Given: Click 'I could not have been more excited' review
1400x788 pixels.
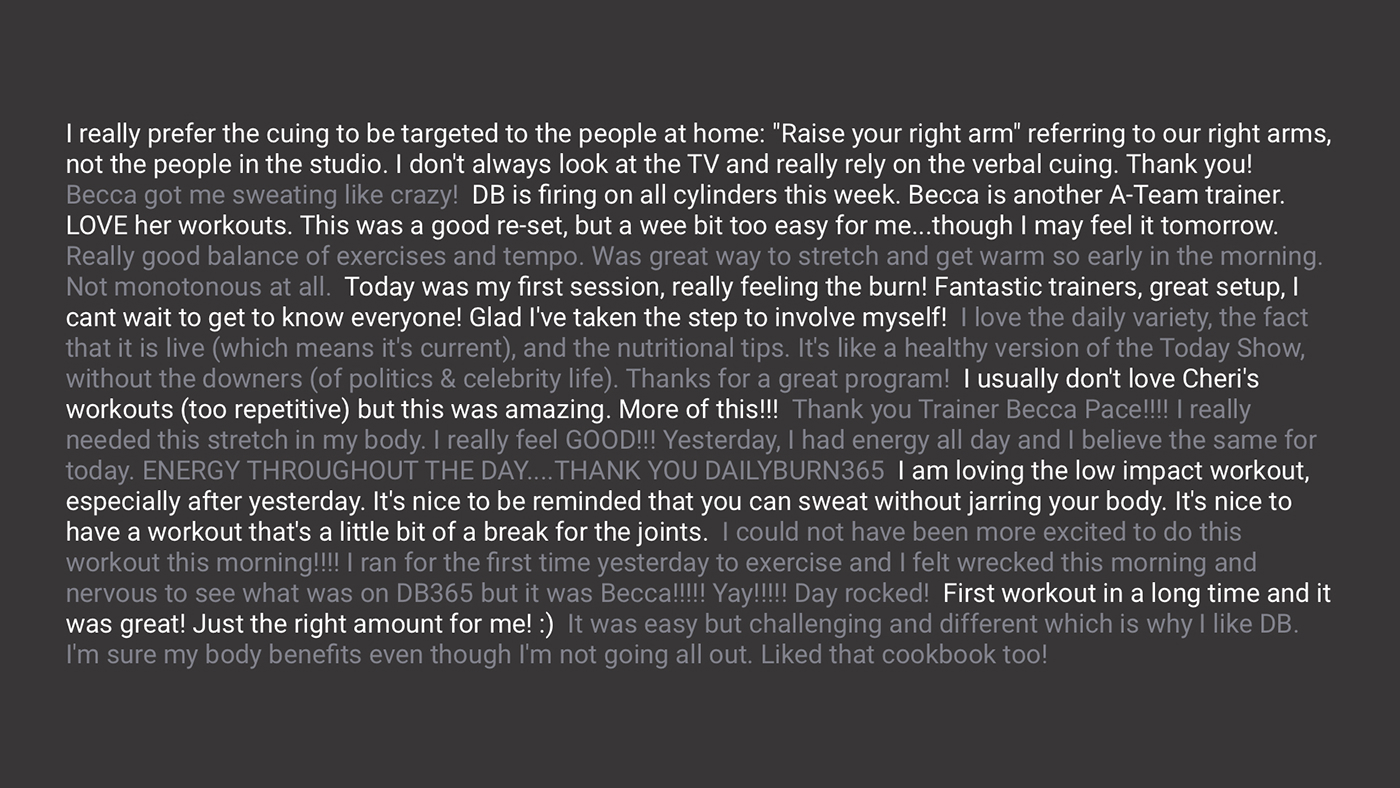Looking at the screenshot, I should (x=661, y=563).
